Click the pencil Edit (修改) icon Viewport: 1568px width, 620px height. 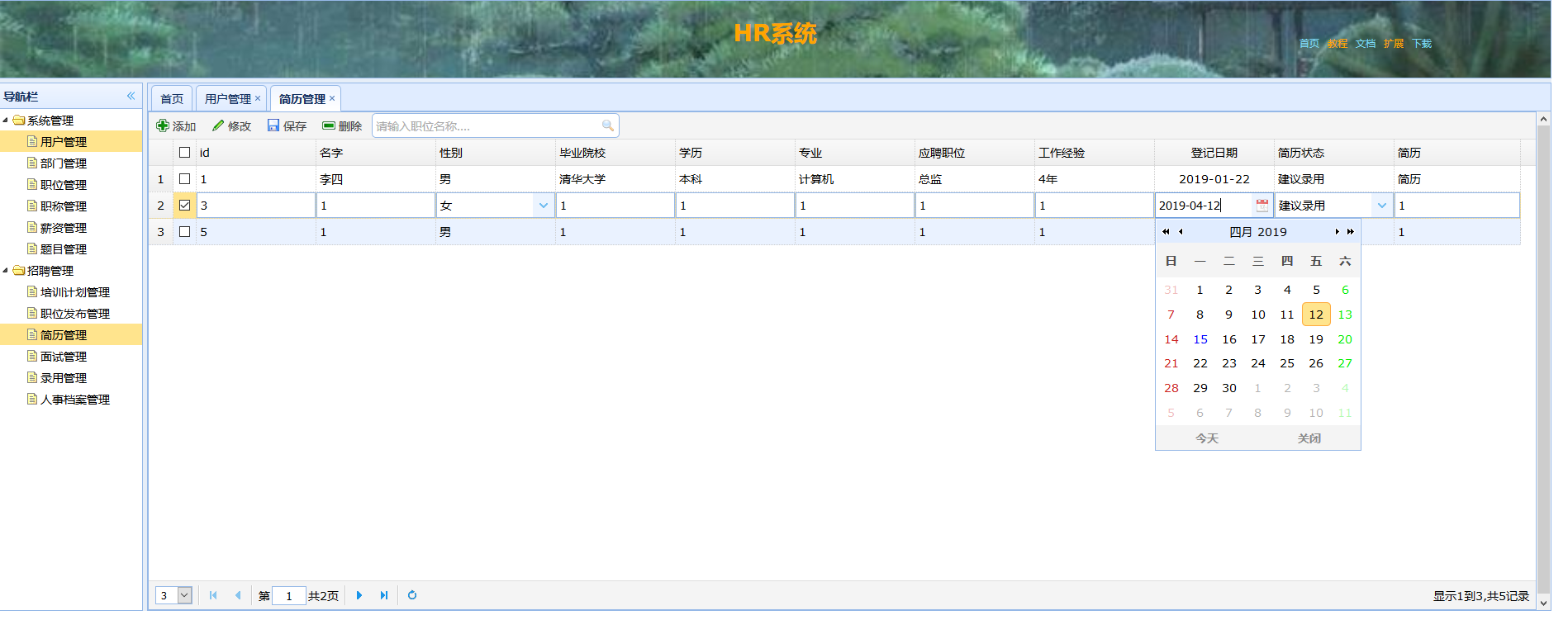tap(218, 125)
